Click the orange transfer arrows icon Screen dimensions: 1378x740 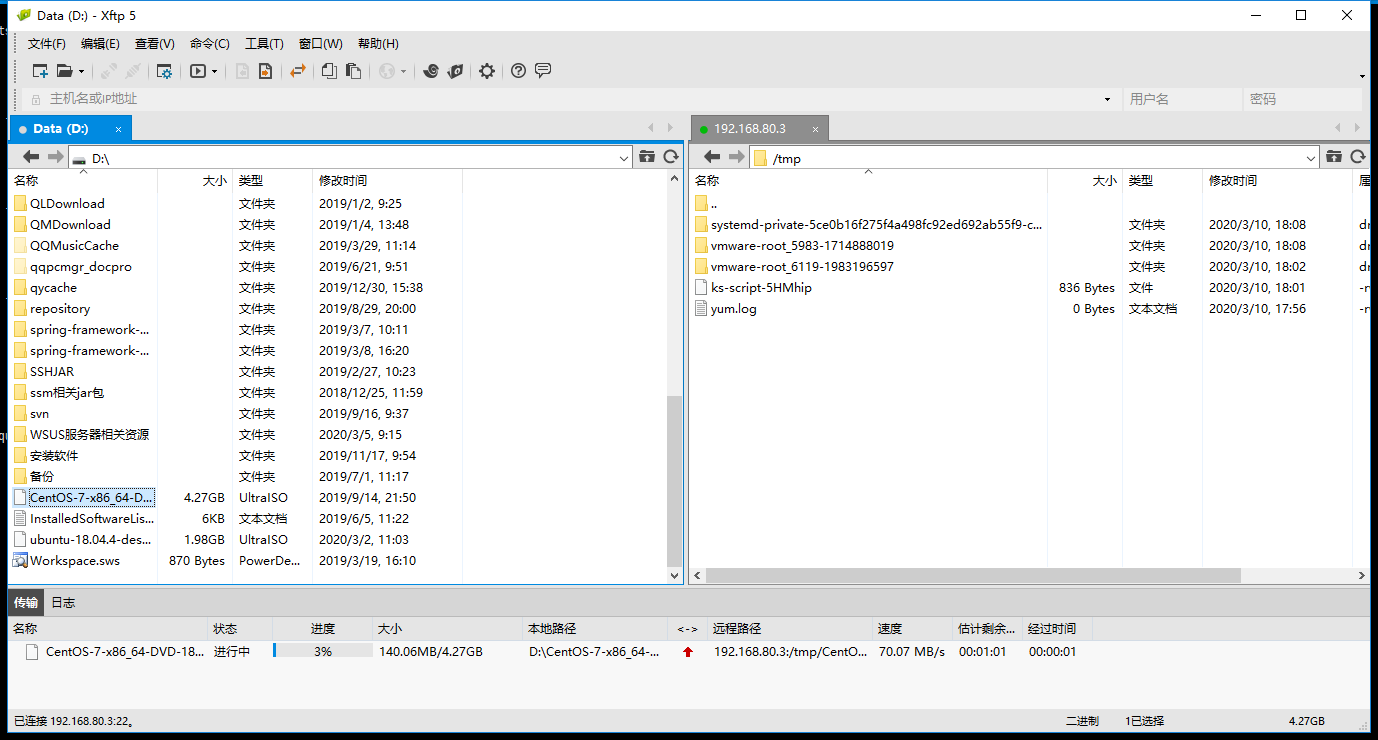pyautogui.click(x=298, y=71)
